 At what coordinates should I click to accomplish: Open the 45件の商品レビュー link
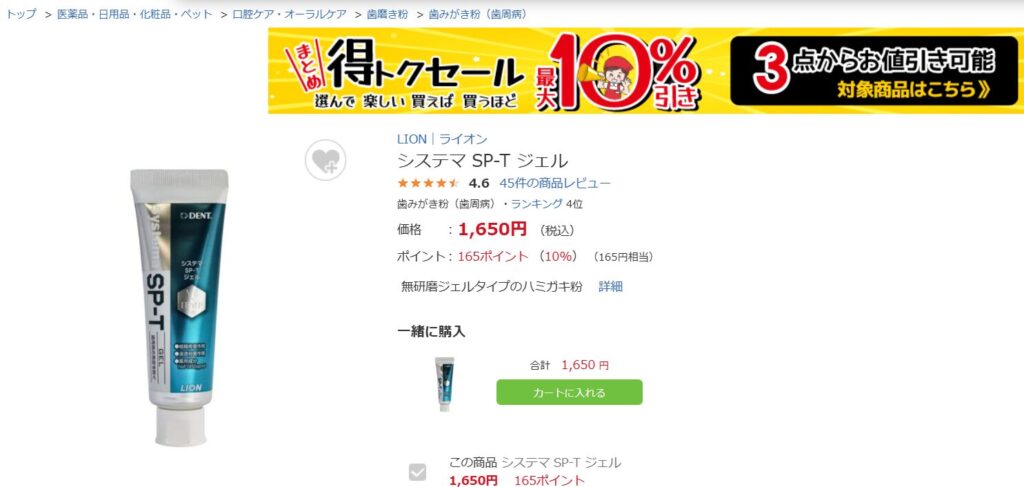tap(555, 183)
